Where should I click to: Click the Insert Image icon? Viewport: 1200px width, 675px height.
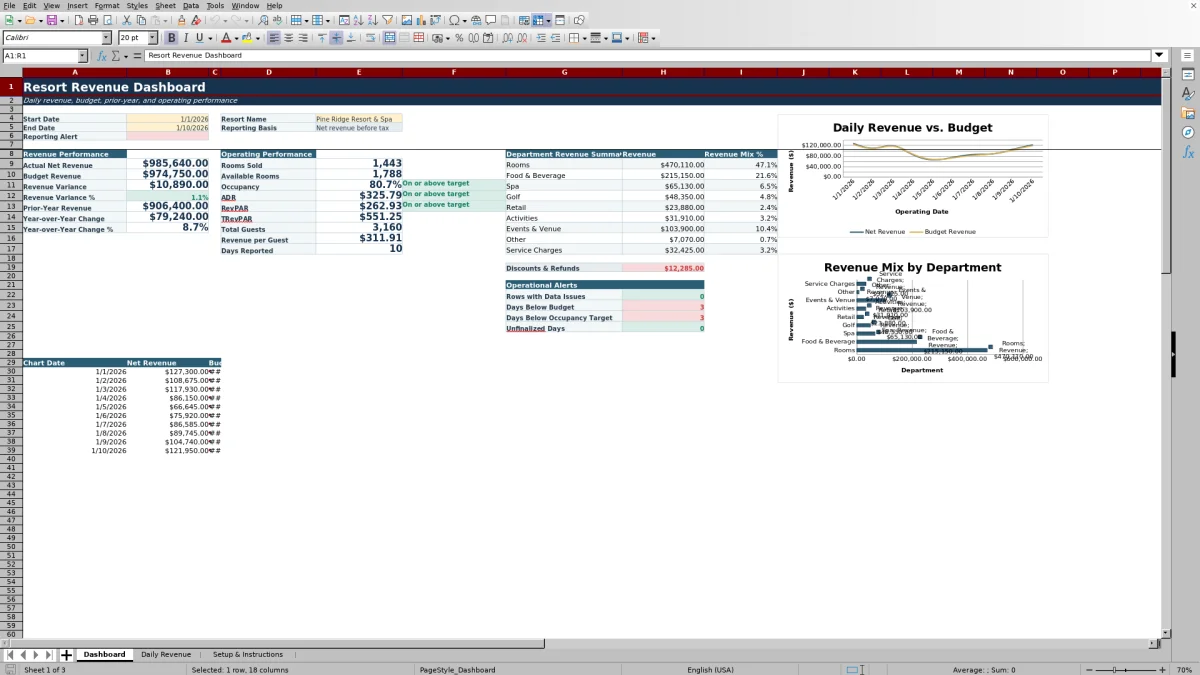[406, 20]
